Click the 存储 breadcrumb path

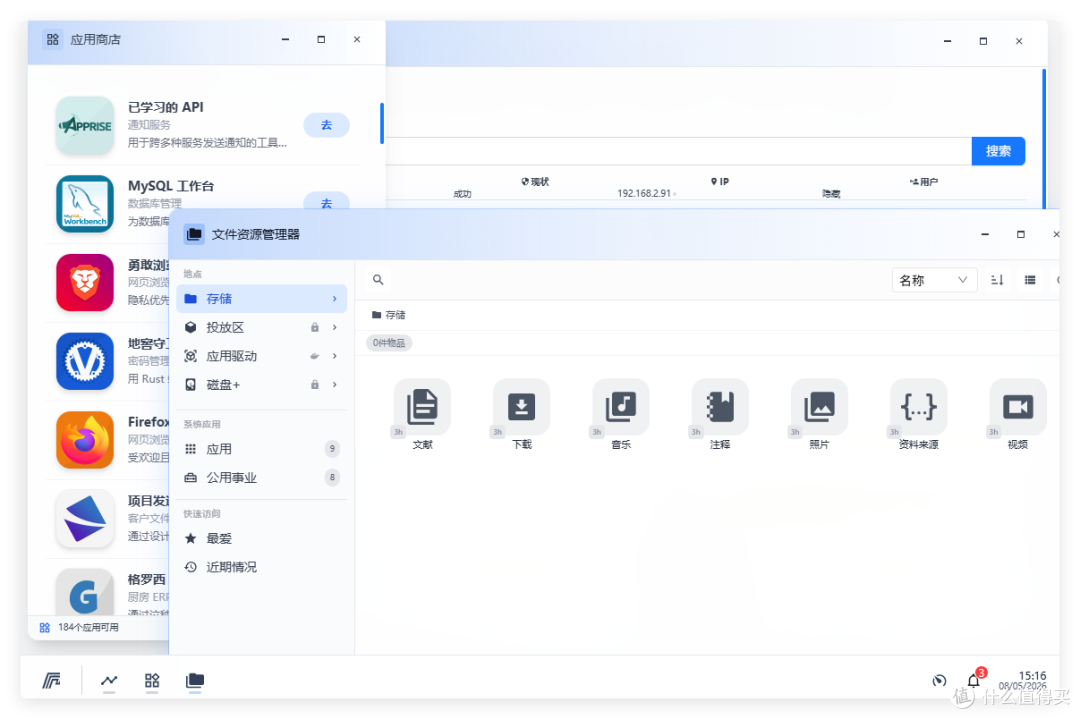click(x=388, y=315)
